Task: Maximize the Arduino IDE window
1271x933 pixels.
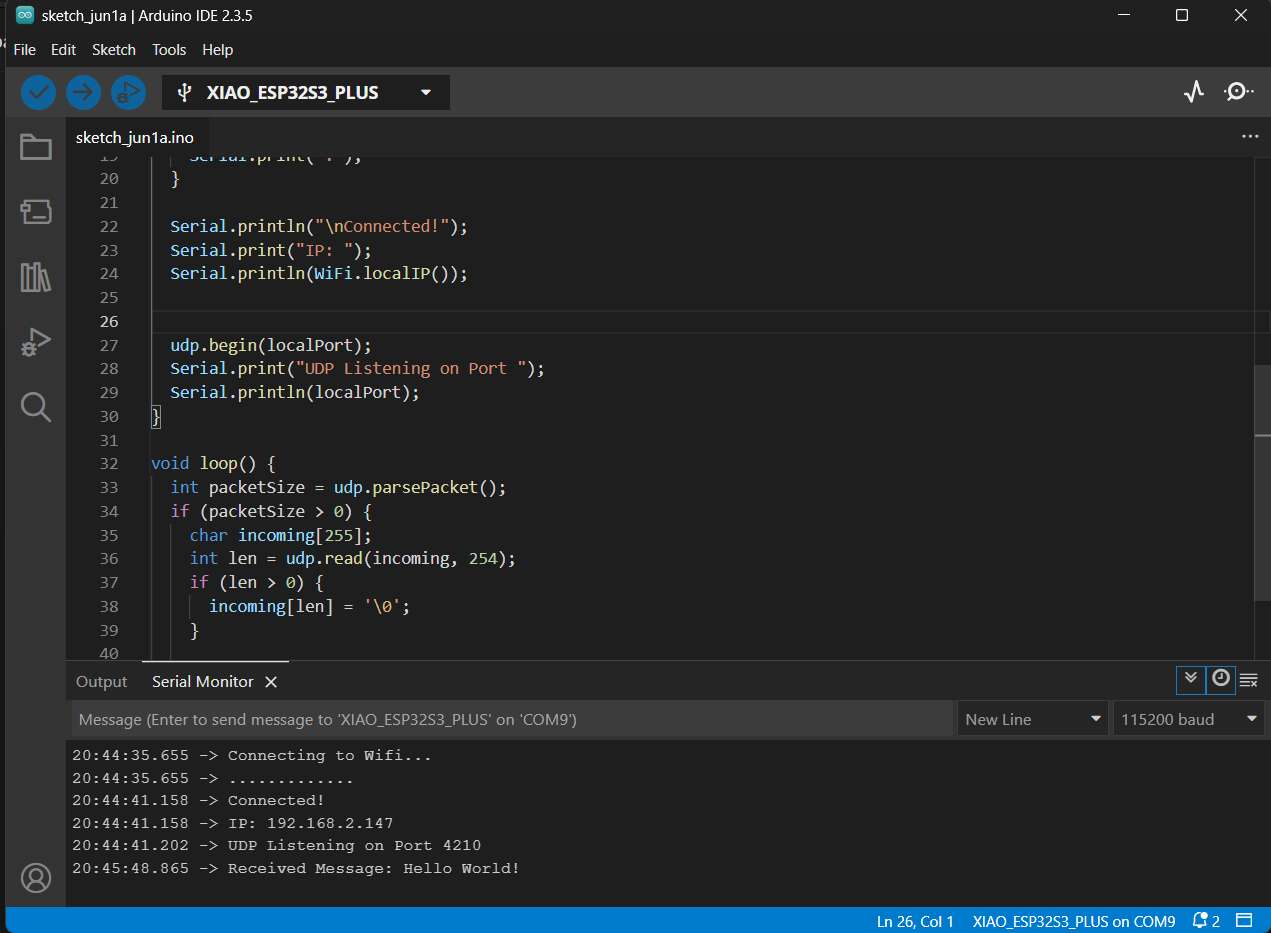Action: point(1181,15)
